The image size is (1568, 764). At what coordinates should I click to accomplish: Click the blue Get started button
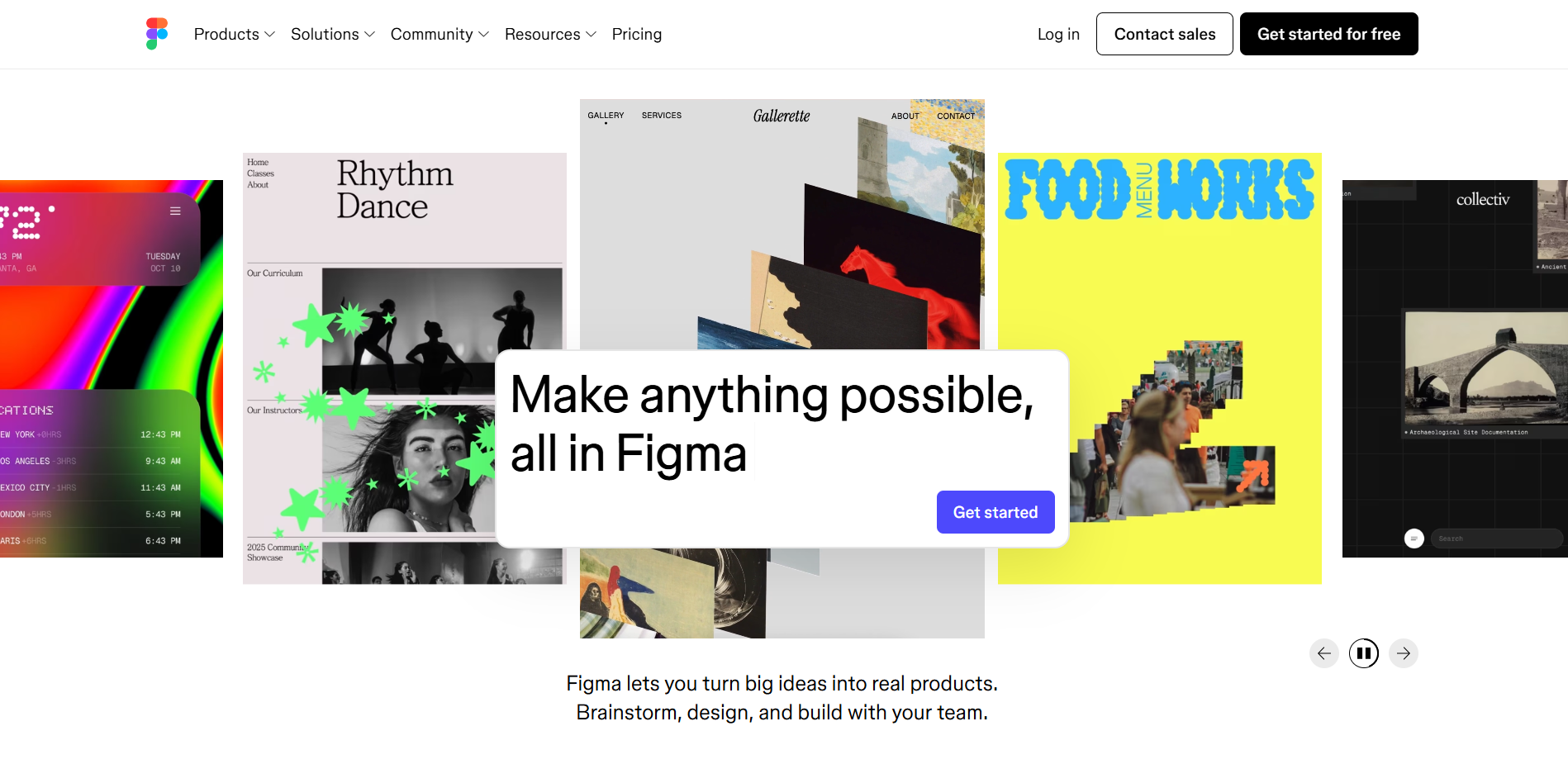(x=995, y=512)
